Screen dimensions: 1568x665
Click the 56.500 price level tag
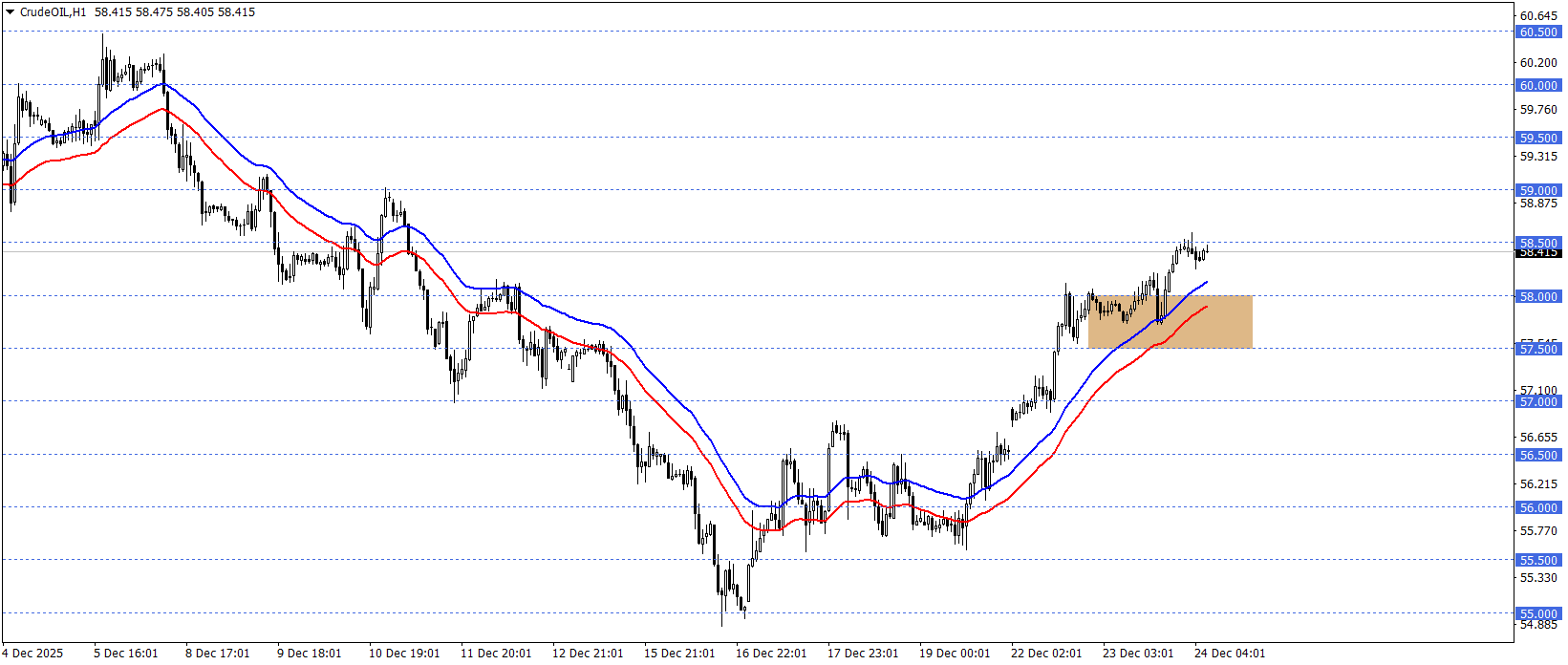(1538, 455)
